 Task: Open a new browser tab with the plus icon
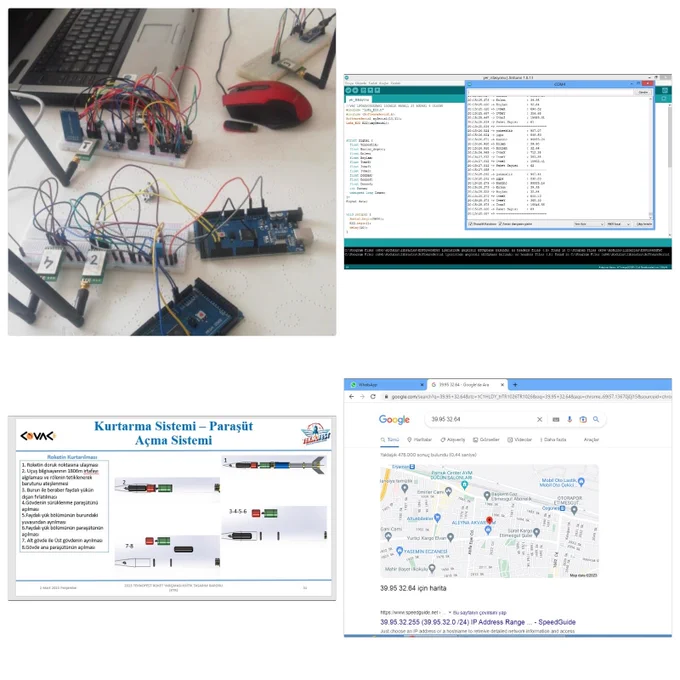515,385
